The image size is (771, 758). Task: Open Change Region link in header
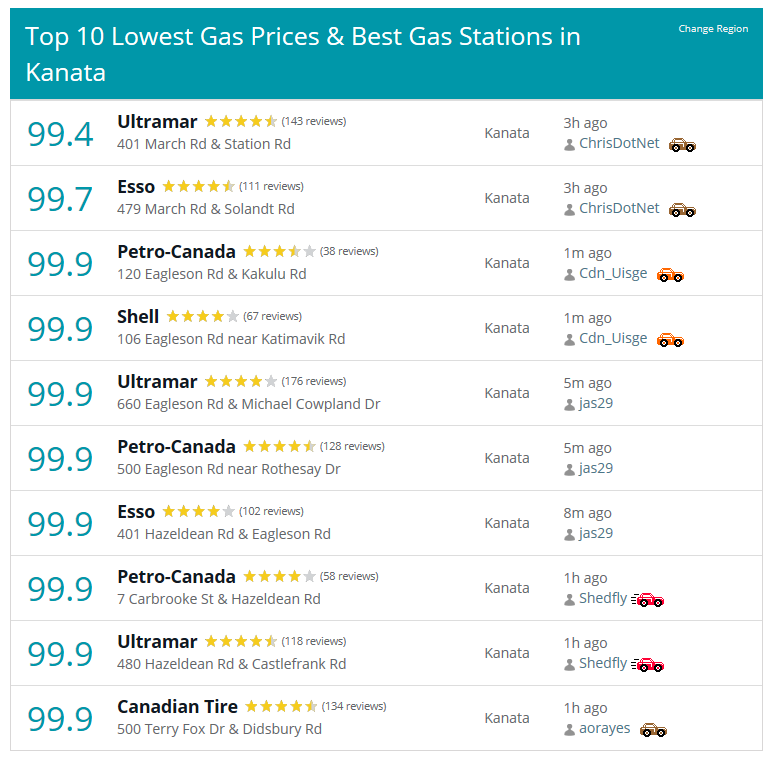[x=713, y=29]
